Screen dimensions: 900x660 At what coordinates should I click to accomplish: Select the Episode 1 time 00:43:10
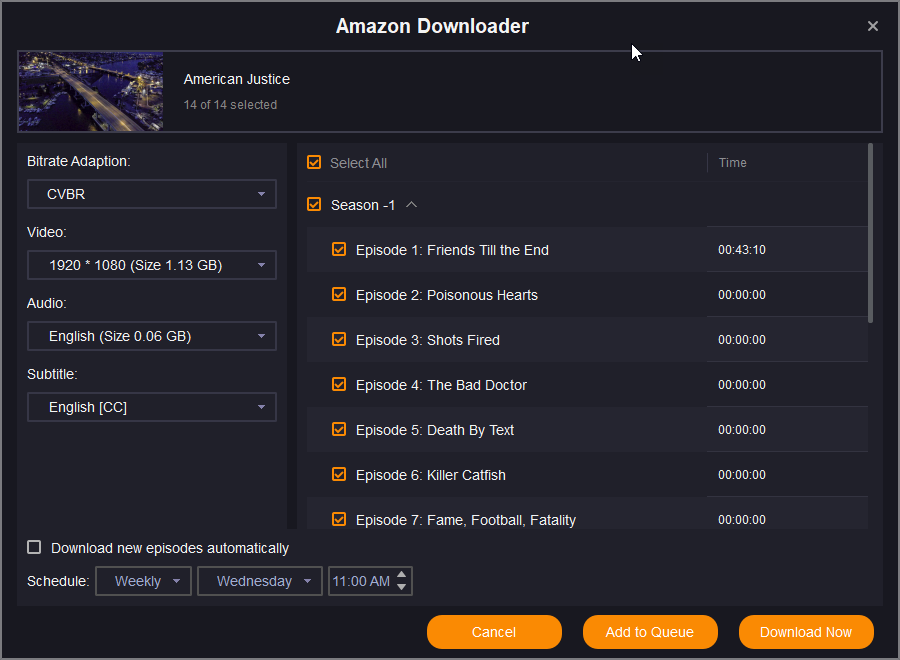click(742, 250)
